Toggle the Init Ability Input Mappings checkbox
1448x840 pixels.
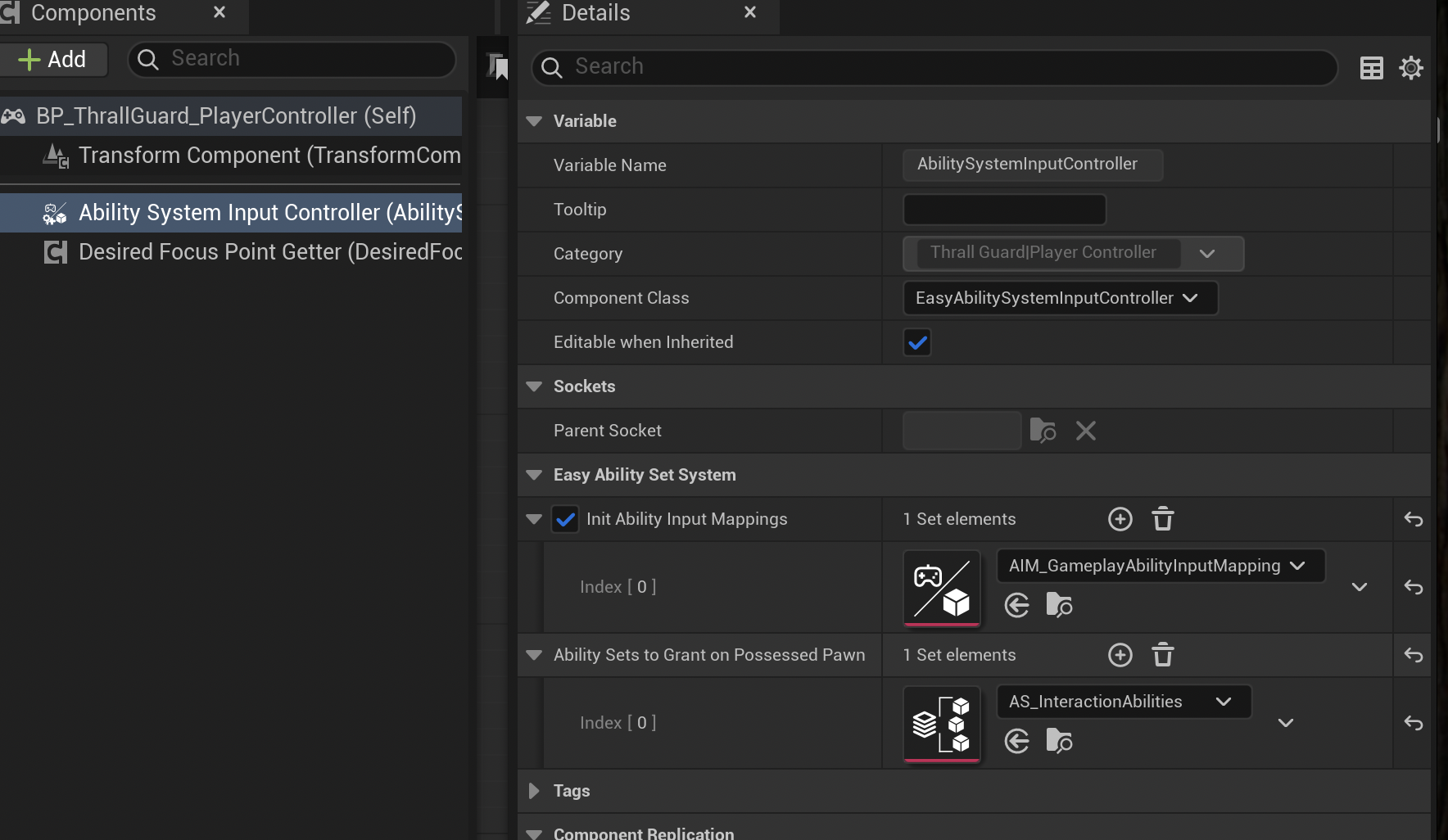565,518
